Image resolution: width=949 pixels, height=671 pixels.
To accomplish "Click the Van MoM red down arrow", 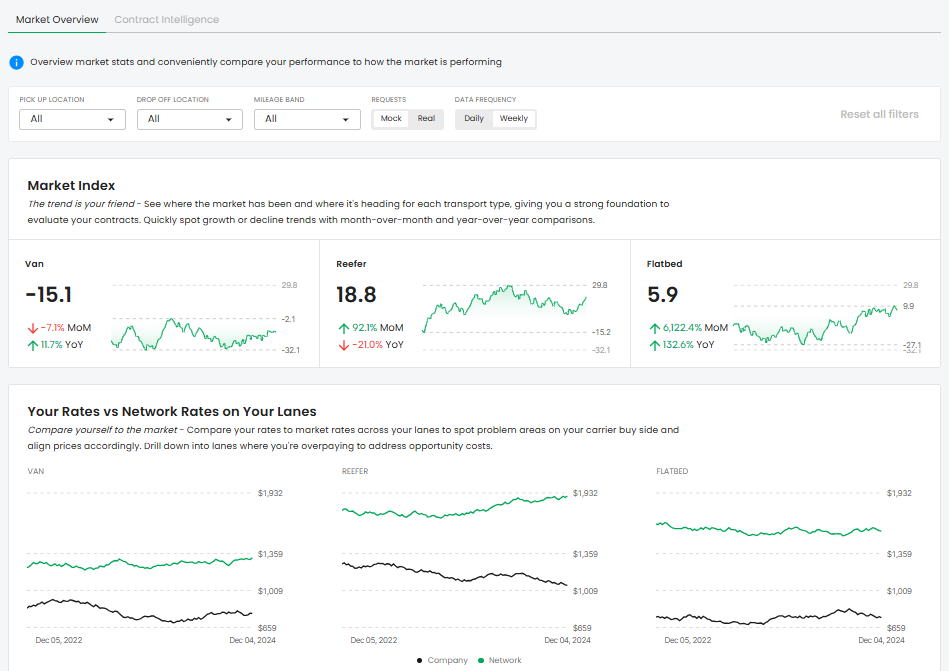I will 33,329.
